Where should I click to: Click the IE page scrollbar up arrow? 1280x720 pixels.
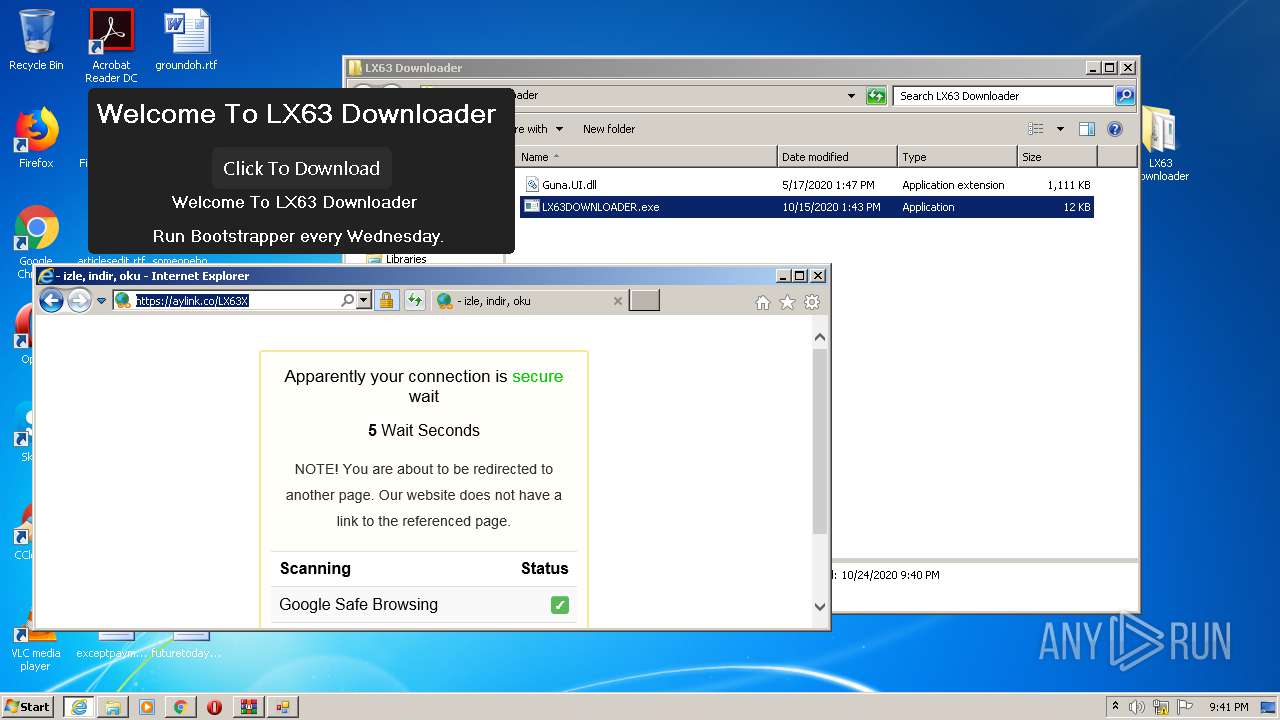pyautogui.click(x=820, y=337)
